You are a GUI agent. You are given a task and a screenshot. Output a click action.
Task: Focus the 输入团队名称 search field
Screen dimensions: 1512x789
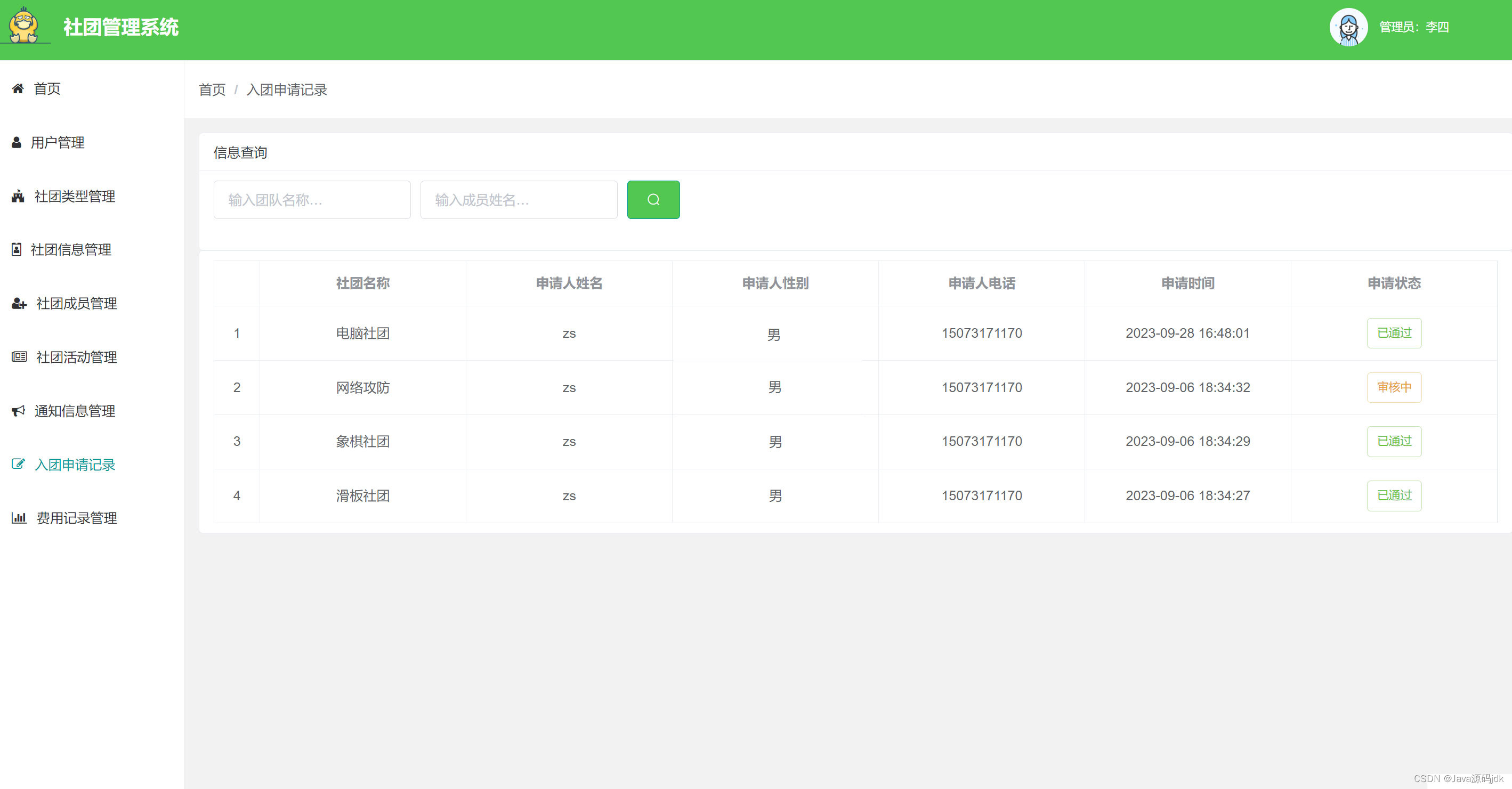click(312, 200)
